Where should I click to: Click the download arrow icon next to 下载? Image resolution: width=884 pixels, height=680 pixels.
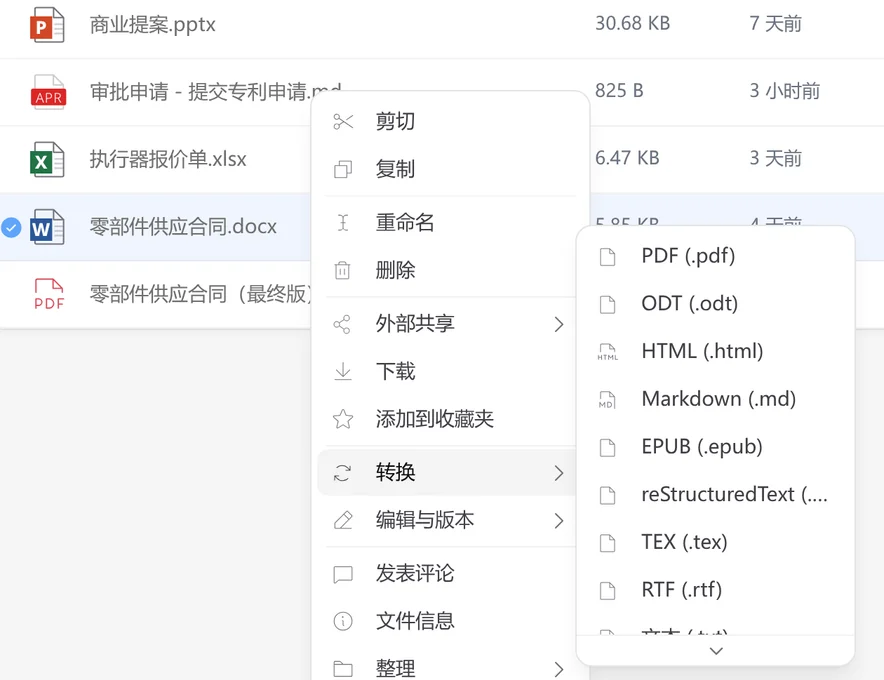point(343,372)
